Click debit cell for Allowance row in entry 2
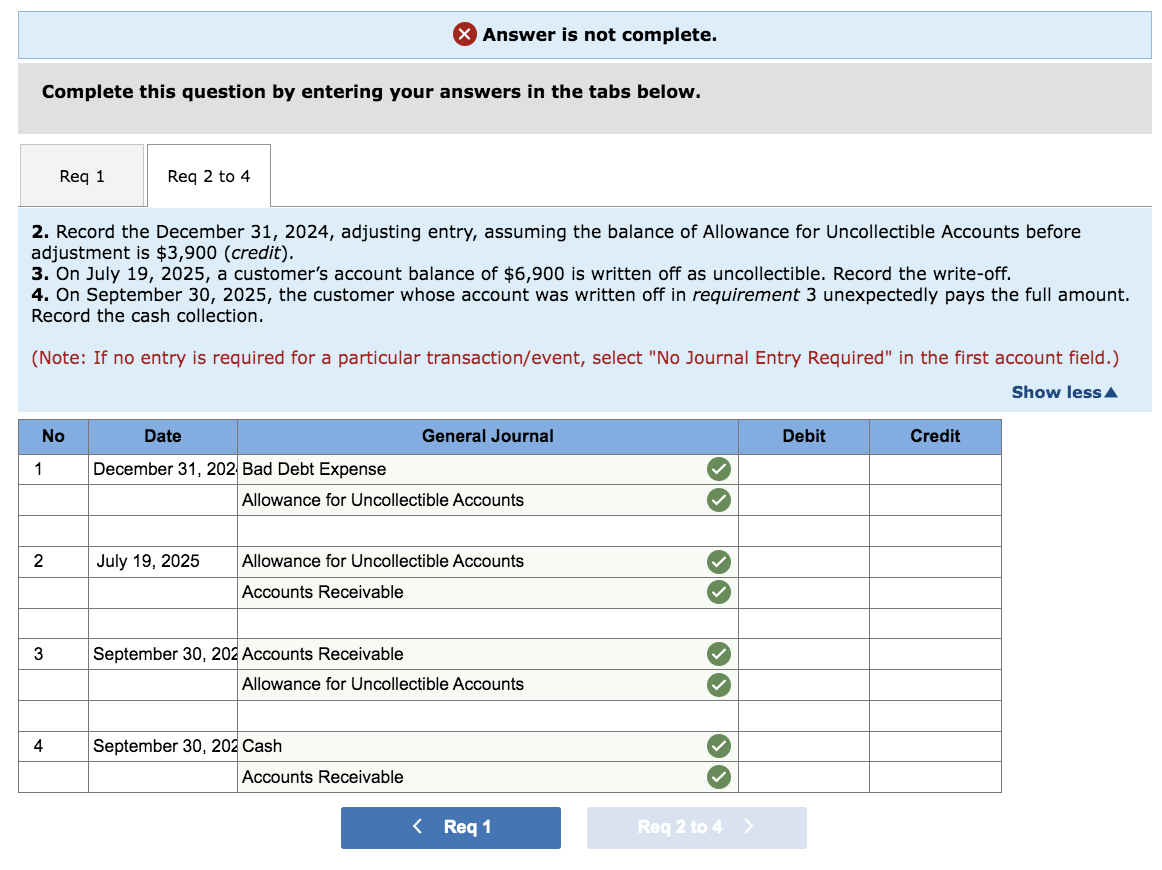This screenshot has width=1162, height=870. (x=804, y=562)
